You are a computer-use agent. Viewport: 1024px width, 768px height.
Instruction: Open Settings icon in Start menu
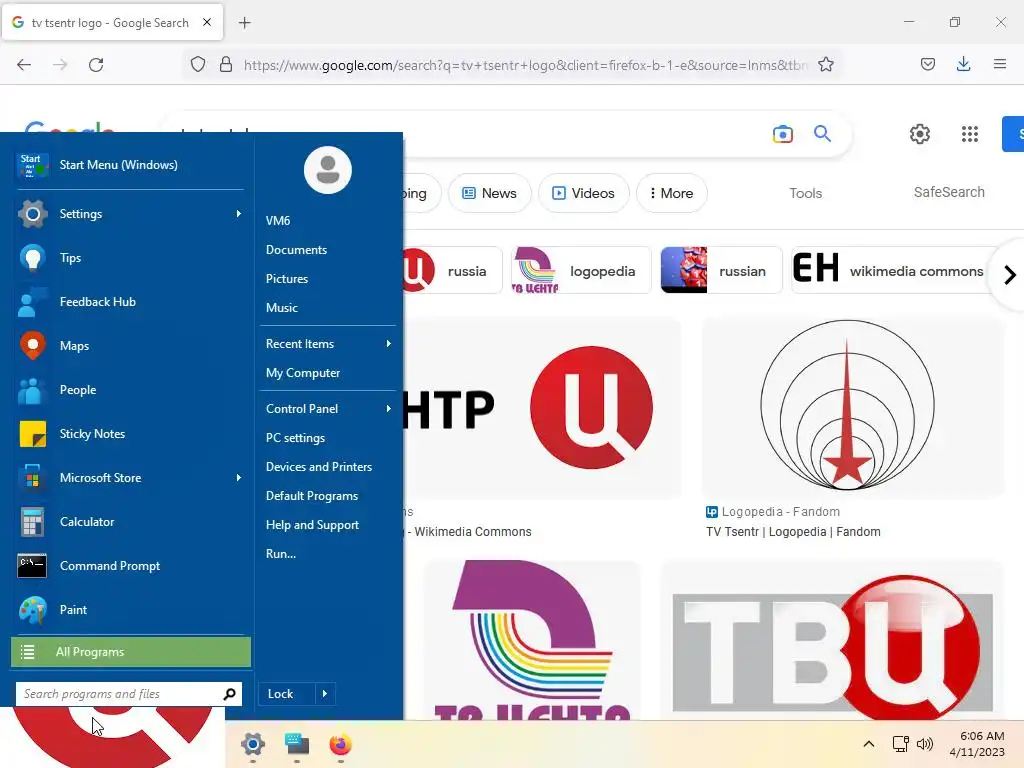[x=33, y=214]
